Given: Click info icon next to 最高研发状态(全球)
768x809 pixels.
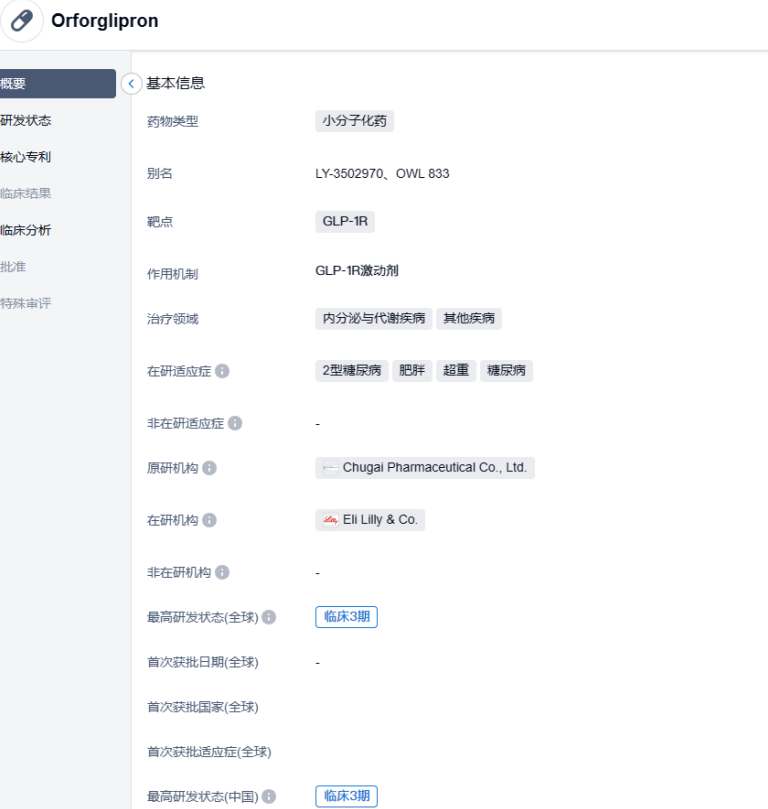Looking at the screenshot, I should [269, 617].
